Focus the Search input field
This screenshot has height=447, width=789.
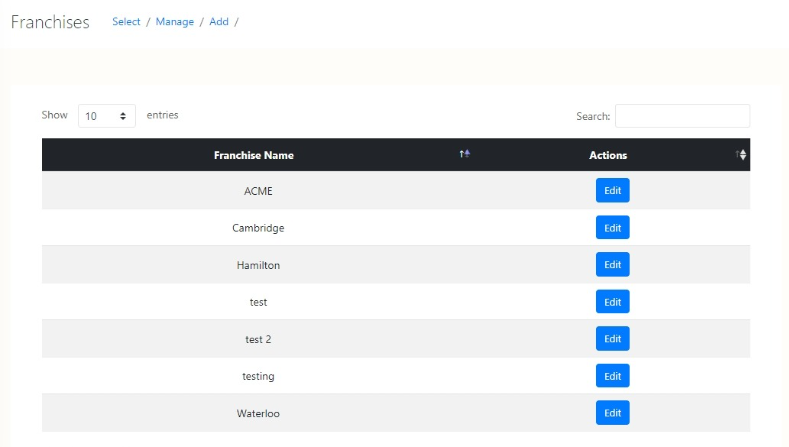pos(682,116)
